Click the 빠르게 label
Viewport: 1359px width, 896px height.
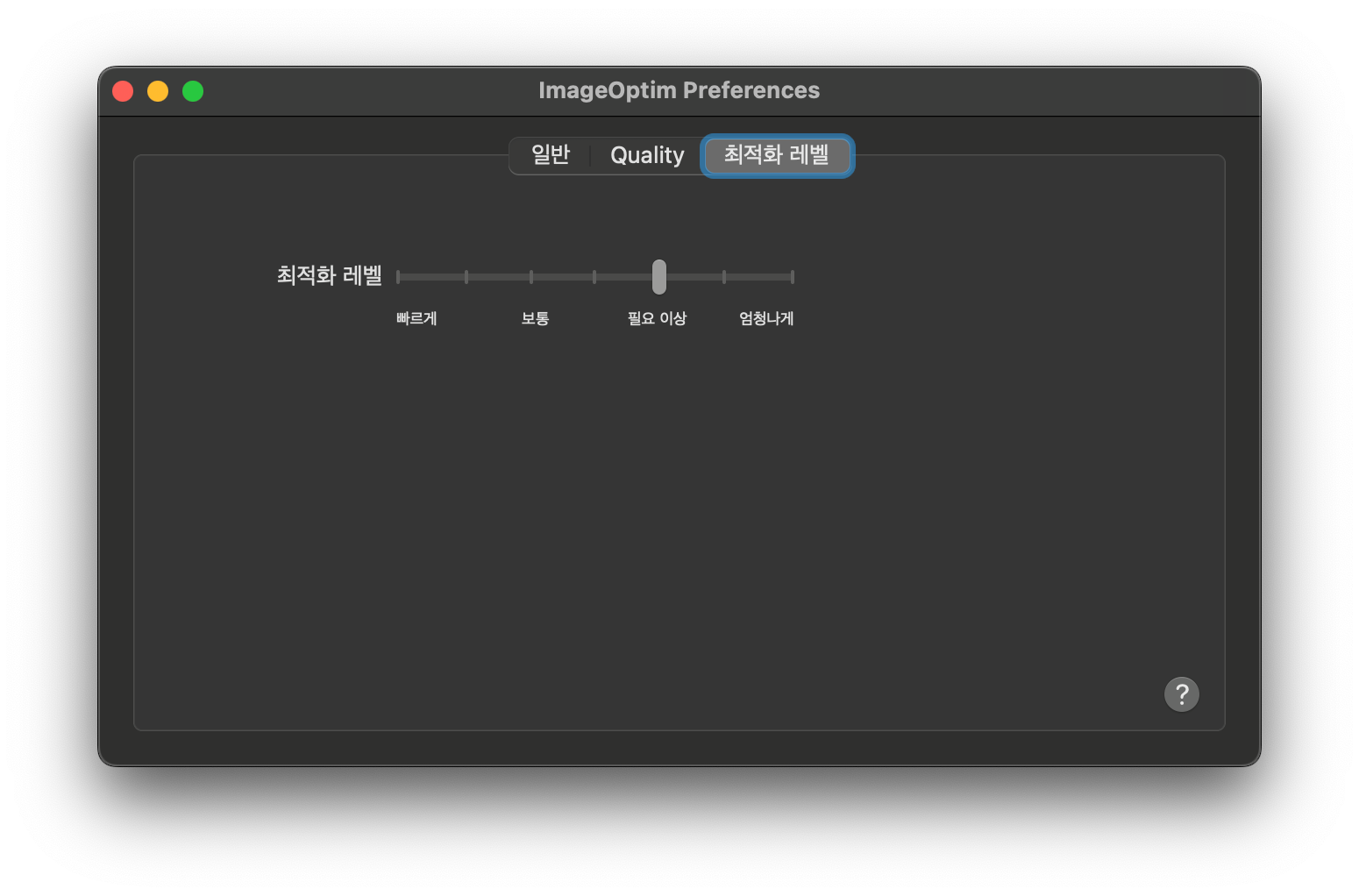[416, 318]
